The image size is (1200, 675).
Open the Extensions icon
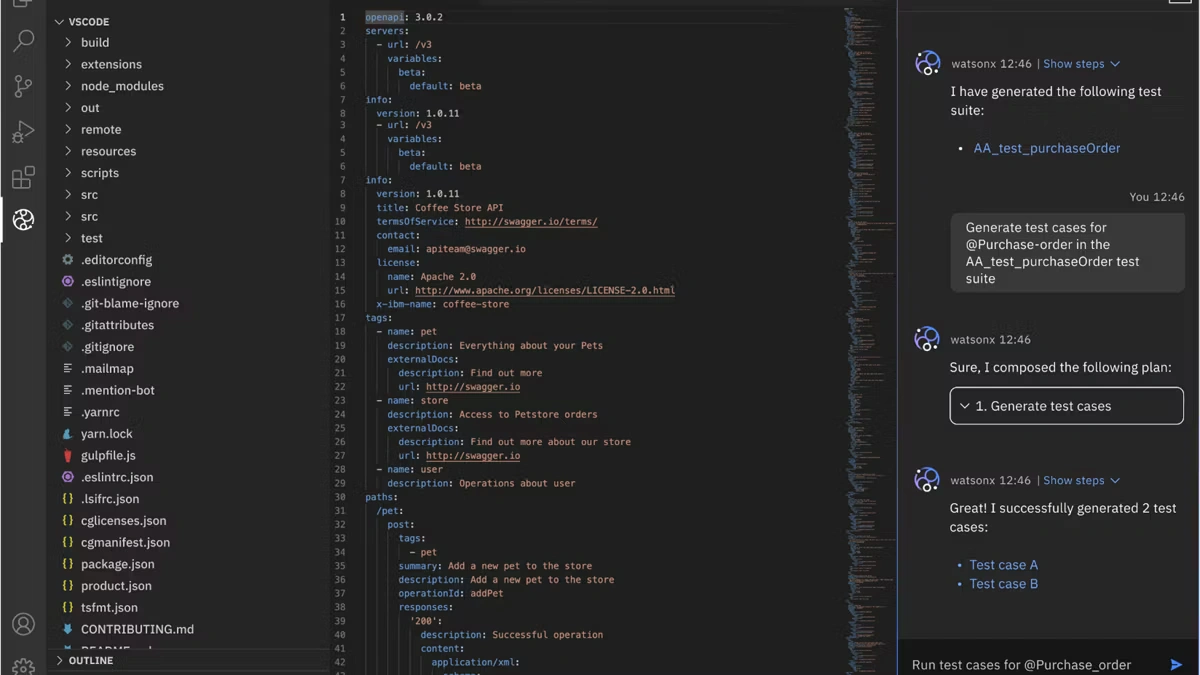(x=23, y=178)
